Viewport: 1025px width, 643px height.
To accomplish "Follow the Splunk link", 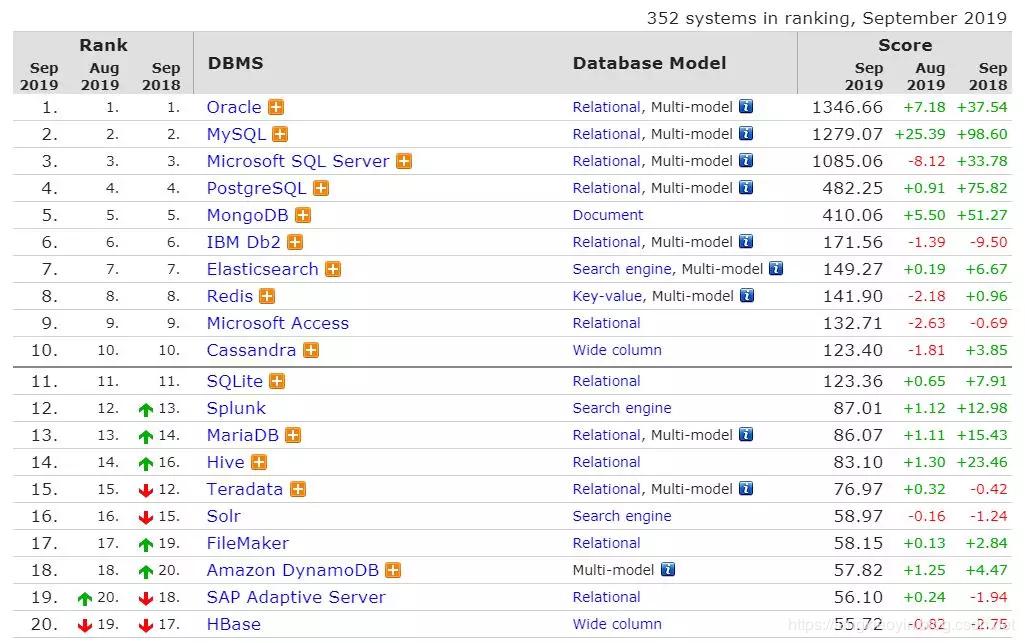I will (237, 408).
